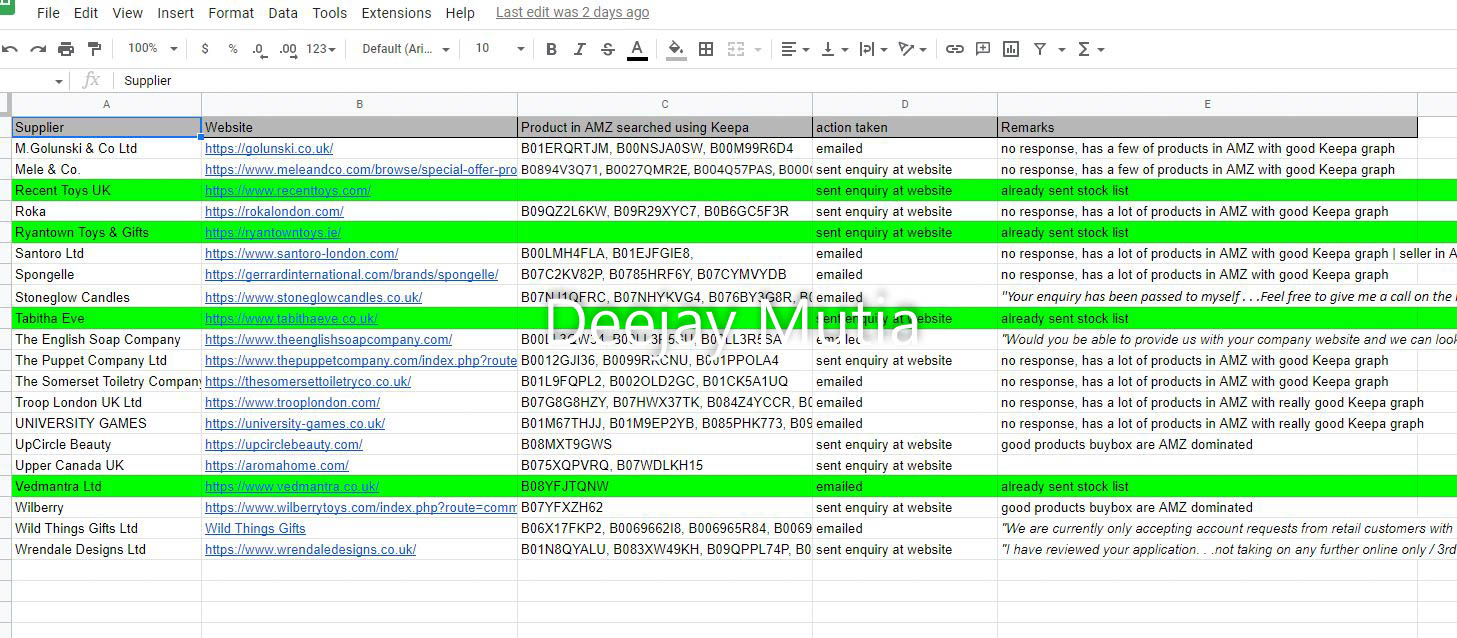Select the 'Supplier' header cell
This screenshot has width=1457, height=638.
(x=106, y=127)
